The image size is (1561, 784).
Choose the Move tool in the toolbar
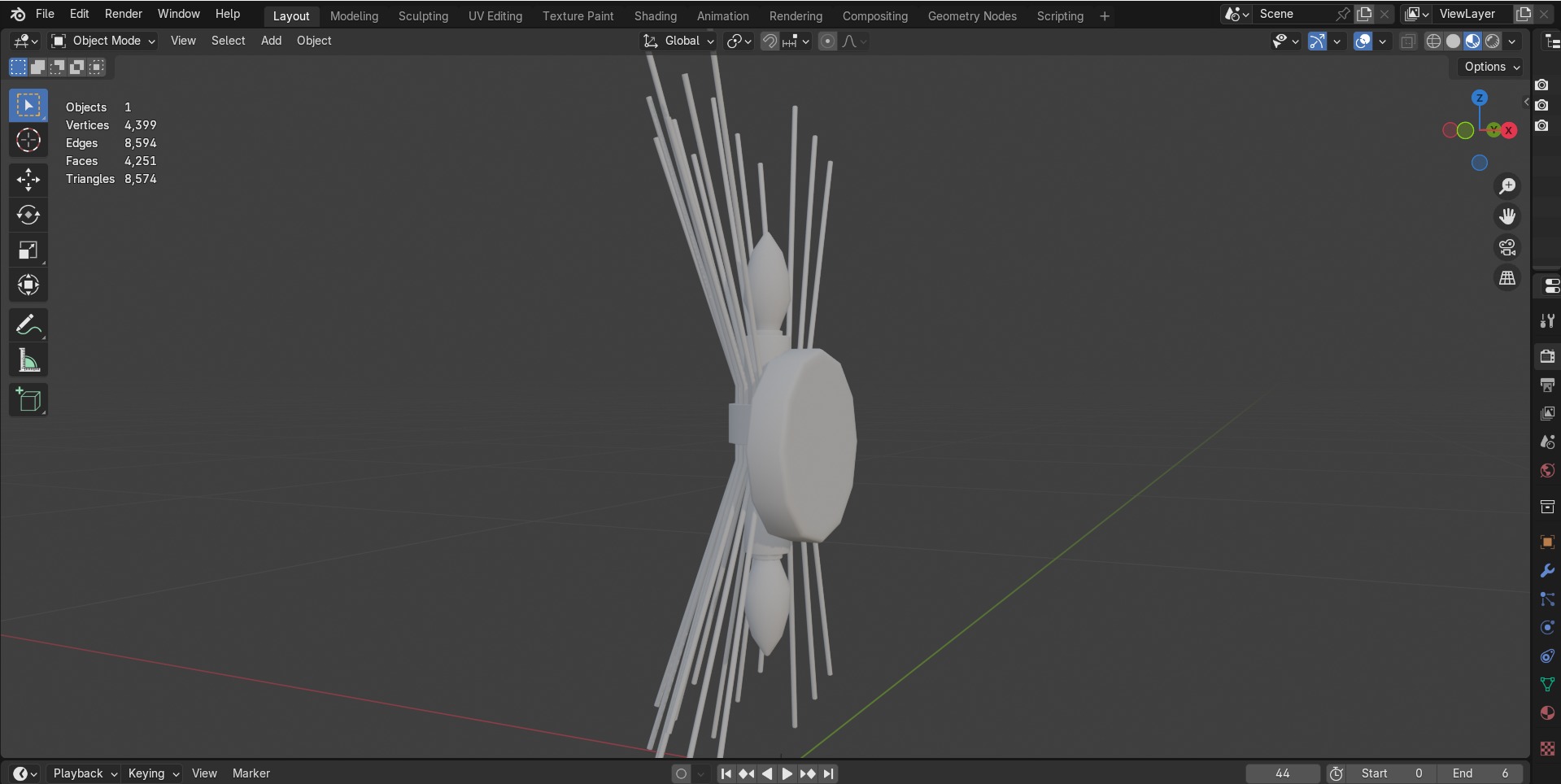tap(28, 180)
